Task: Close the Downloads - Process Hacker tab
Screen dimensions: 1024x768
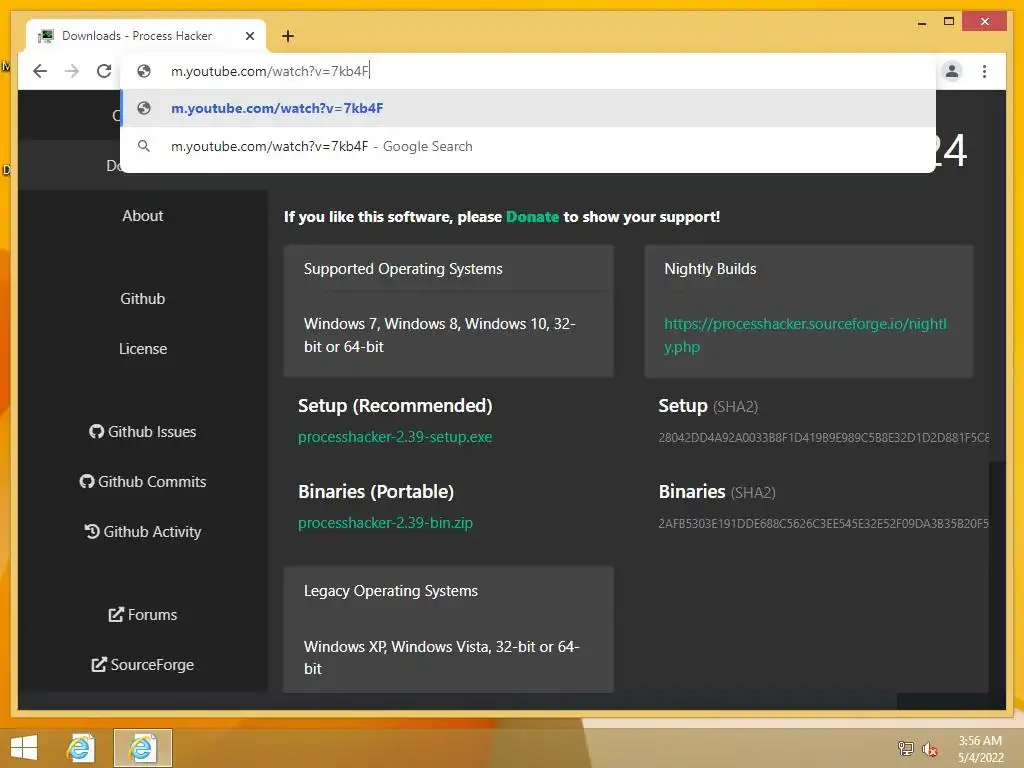Action: click(249, 36)
